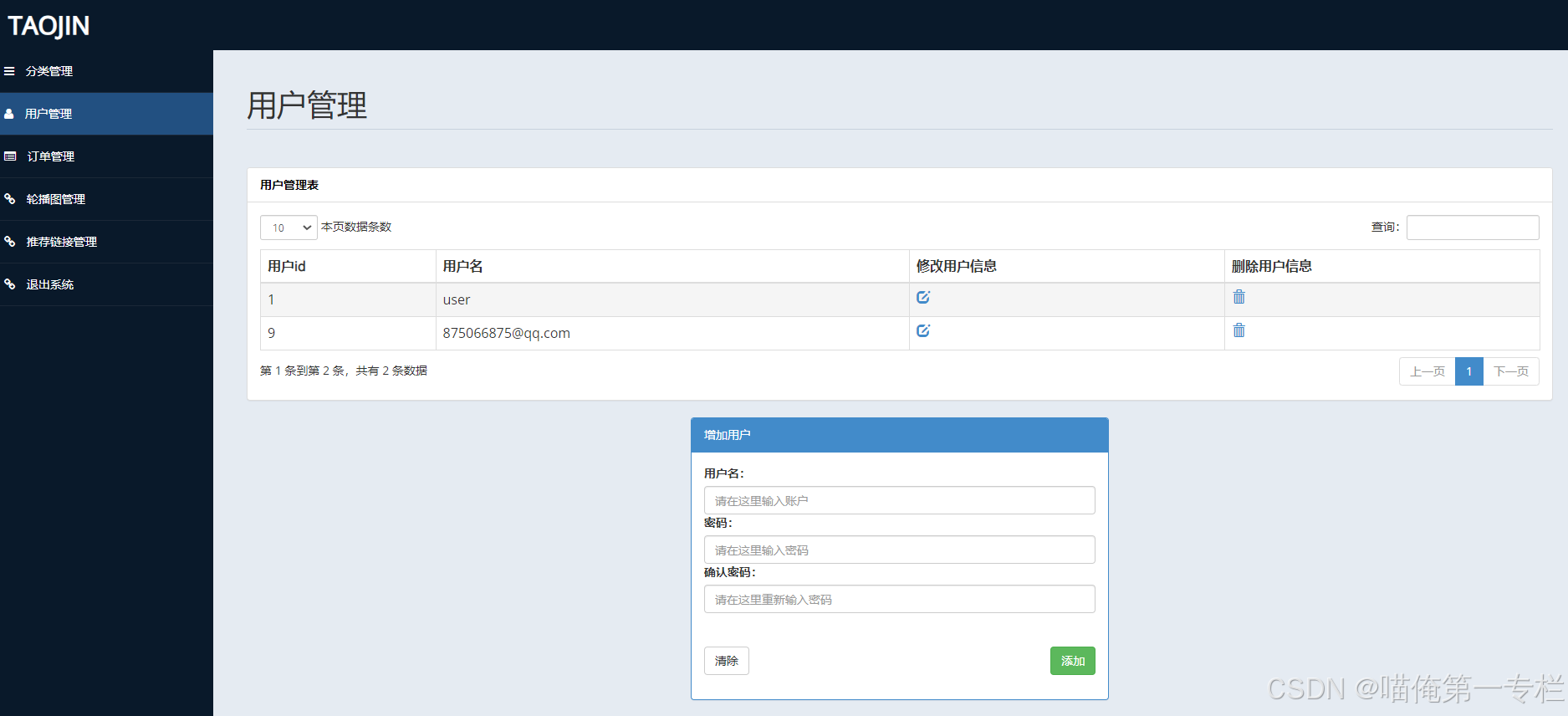Viewport: 1568px width, 716px height.
Task: Go to 订单管理 in sidebar
Action: tap(106, 156)
